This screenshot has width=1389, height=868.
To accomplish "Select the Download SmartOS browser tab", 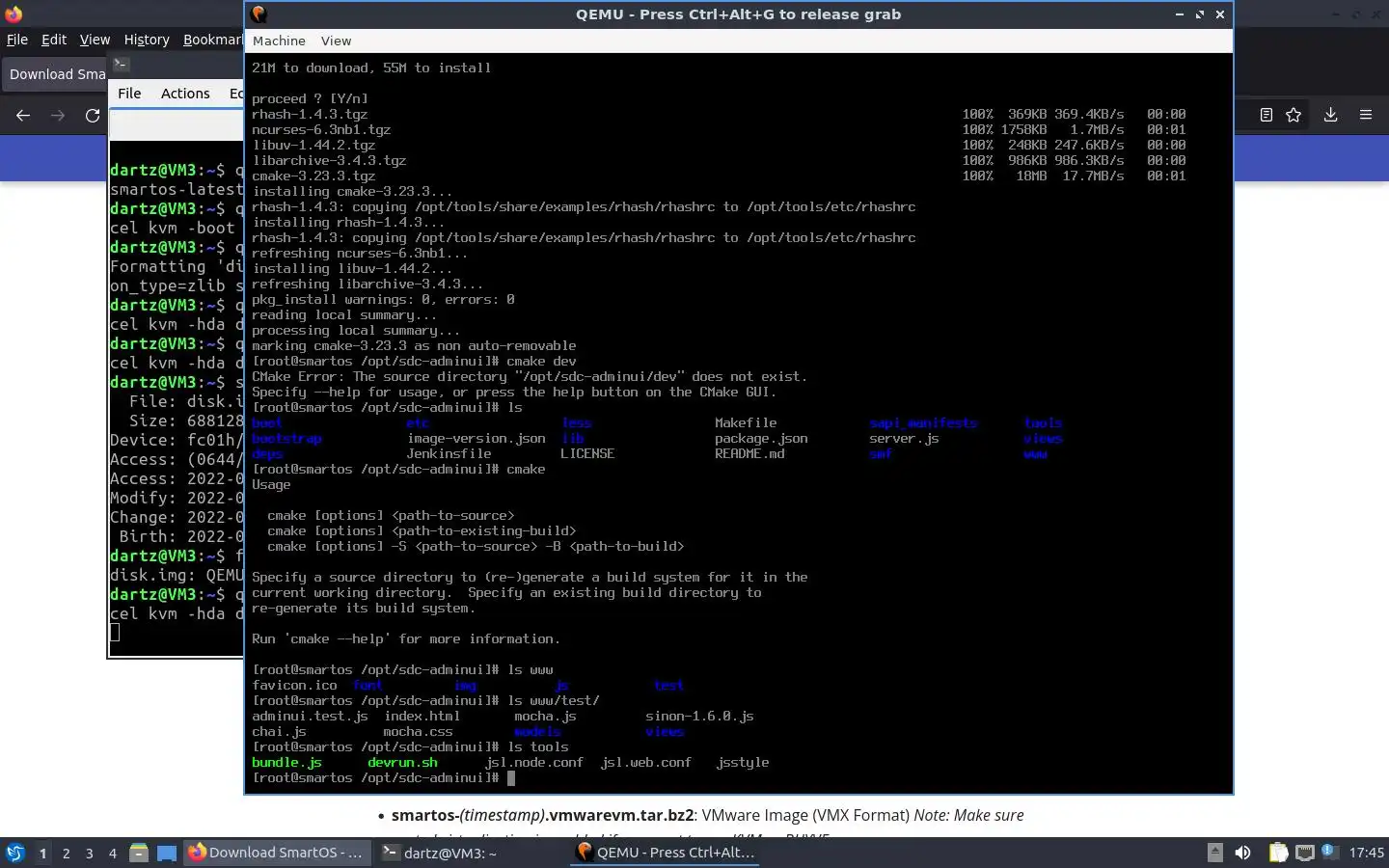I will coord(56,74).
